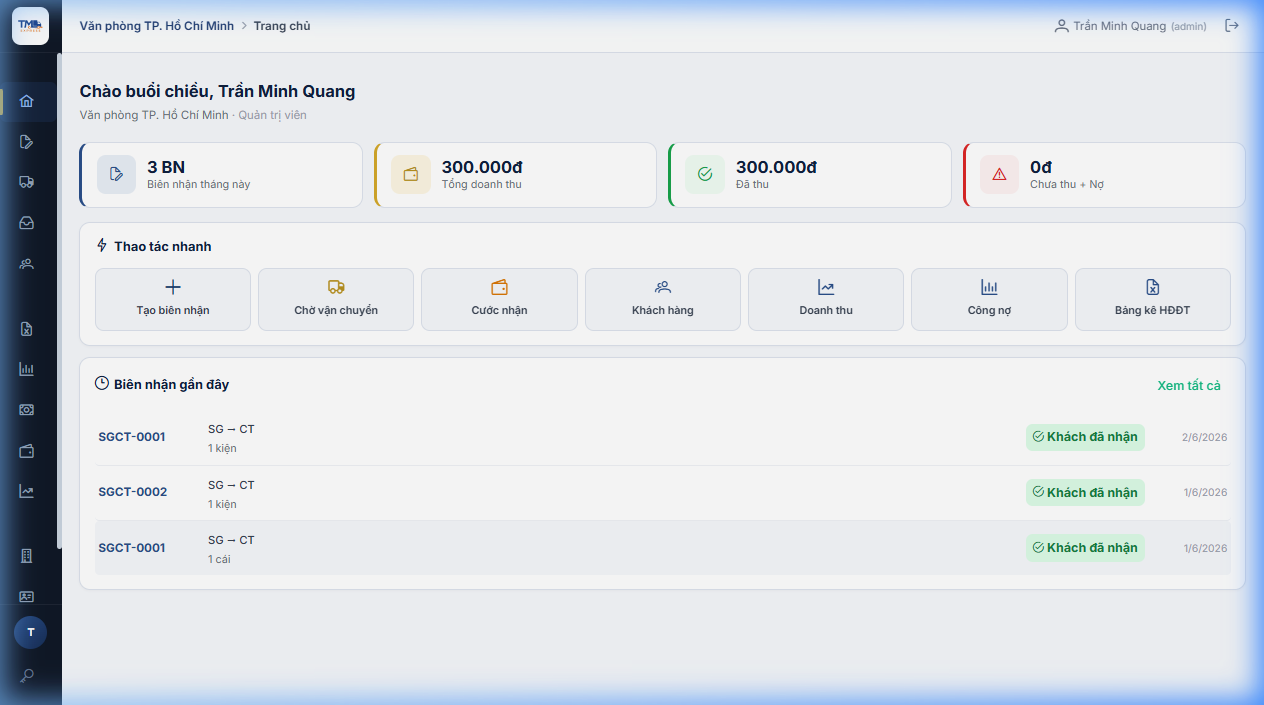The height and width of the screenshot is (705, 1264).
Task: Open the bar chart icon in sidebar
Action: (x=27, y=369)
